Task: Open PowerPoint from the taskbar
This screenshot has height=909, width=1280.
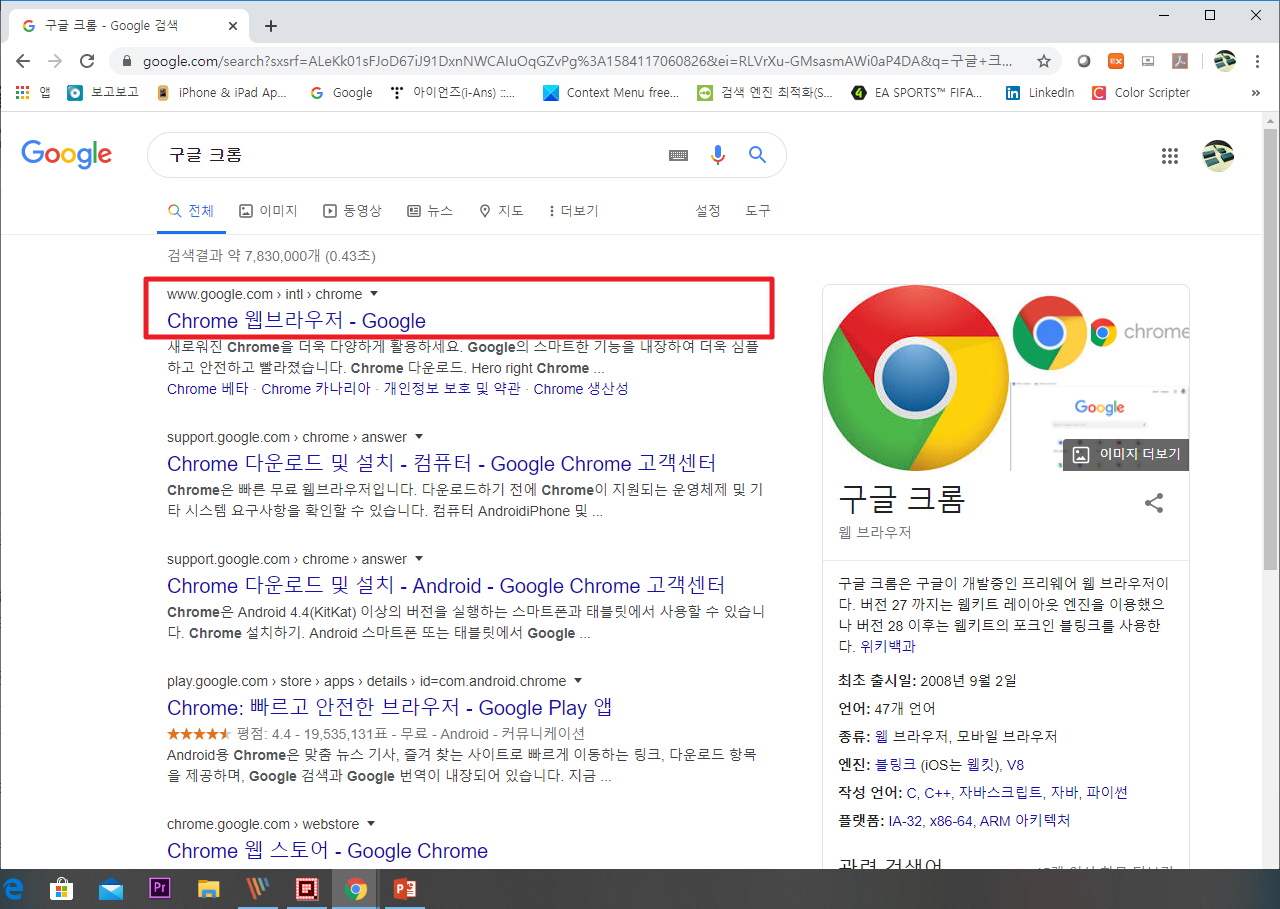Action: (404, 889)
